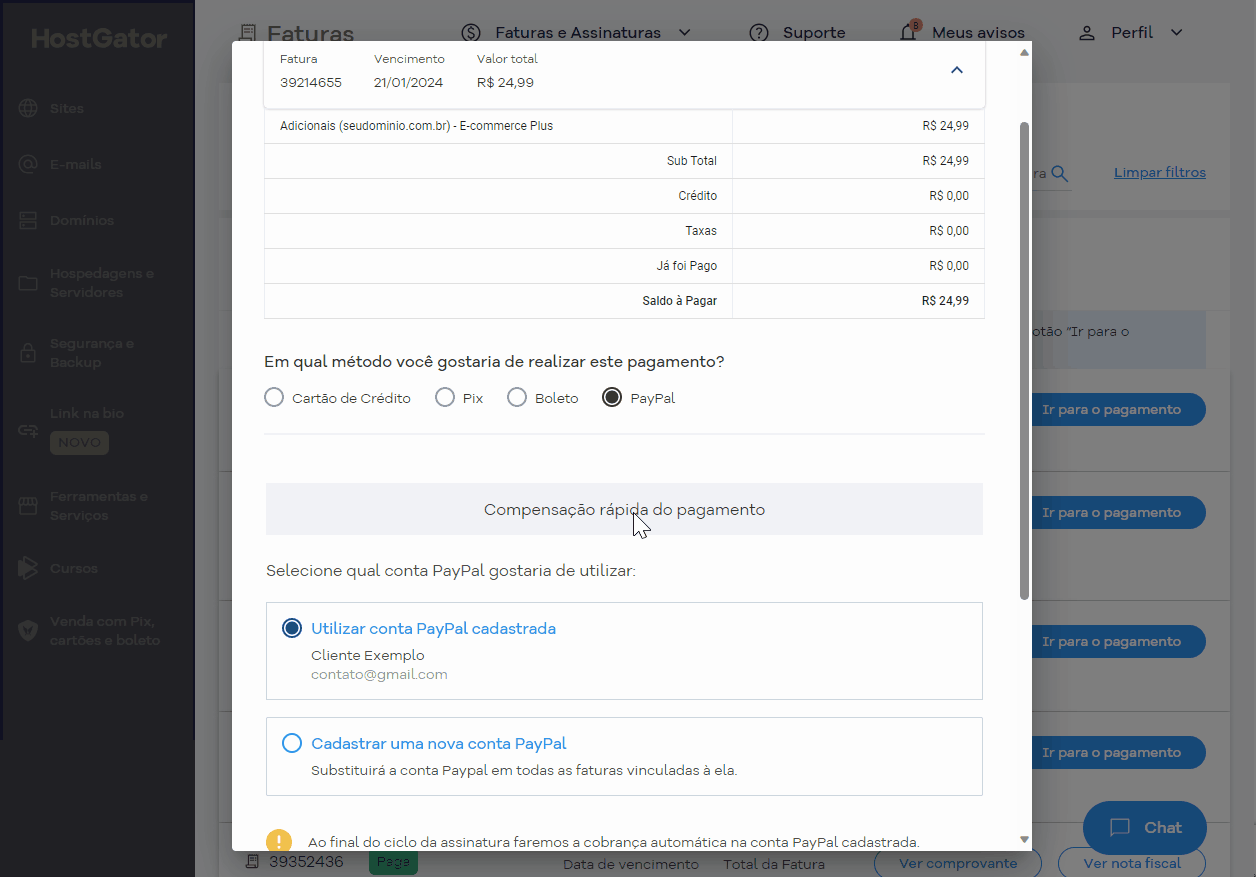Open E-mails in the sidebar menu

76,164
